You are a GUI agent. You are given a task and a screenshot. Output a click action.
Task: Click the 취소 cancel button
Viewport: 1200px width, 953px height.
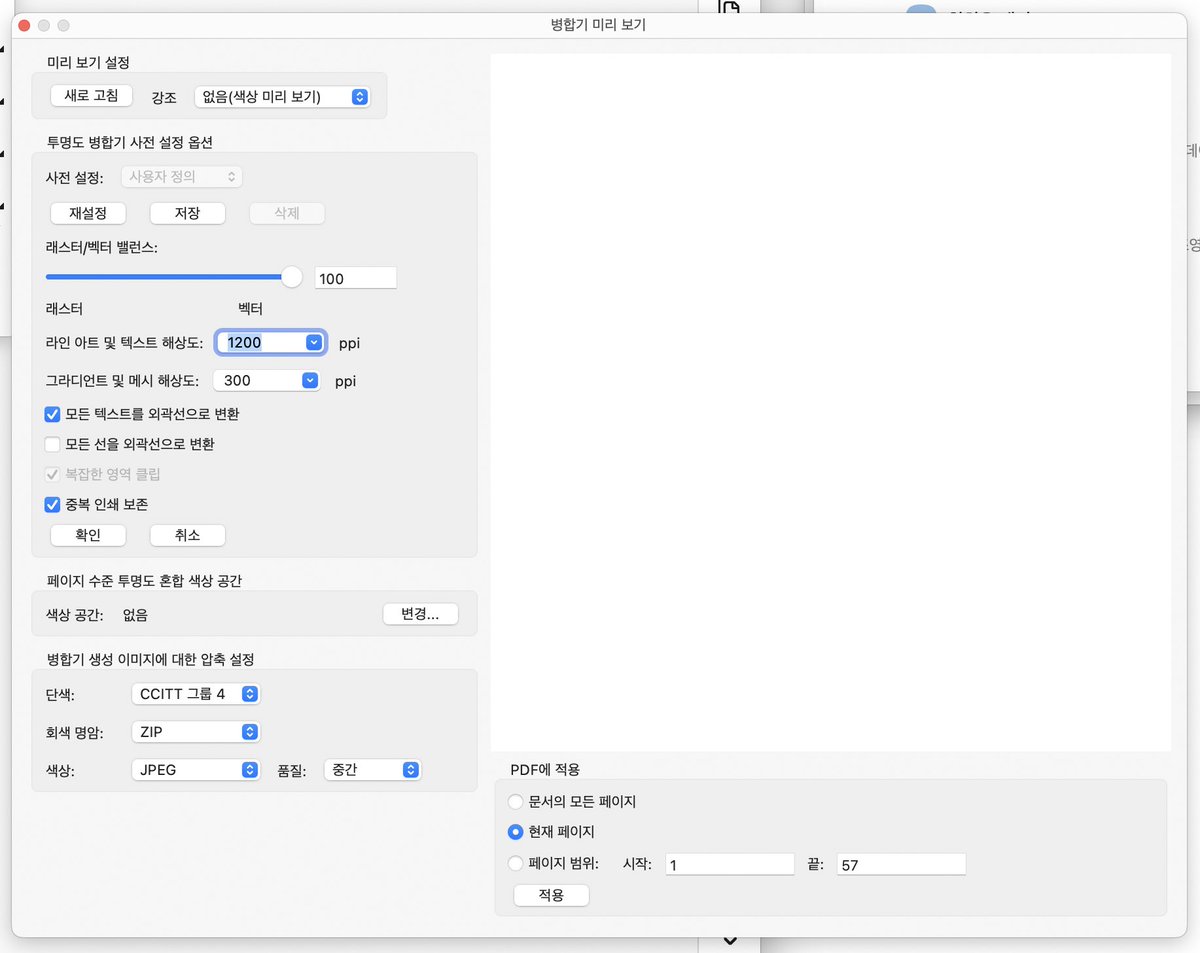[x=187, y=535]
